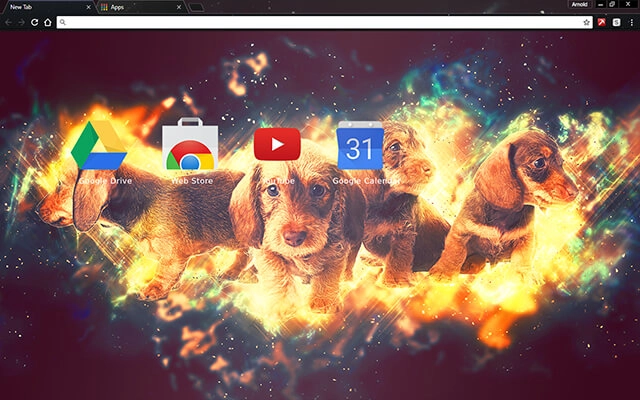Open the Chrome Web Store icon

tap(190, 143)
